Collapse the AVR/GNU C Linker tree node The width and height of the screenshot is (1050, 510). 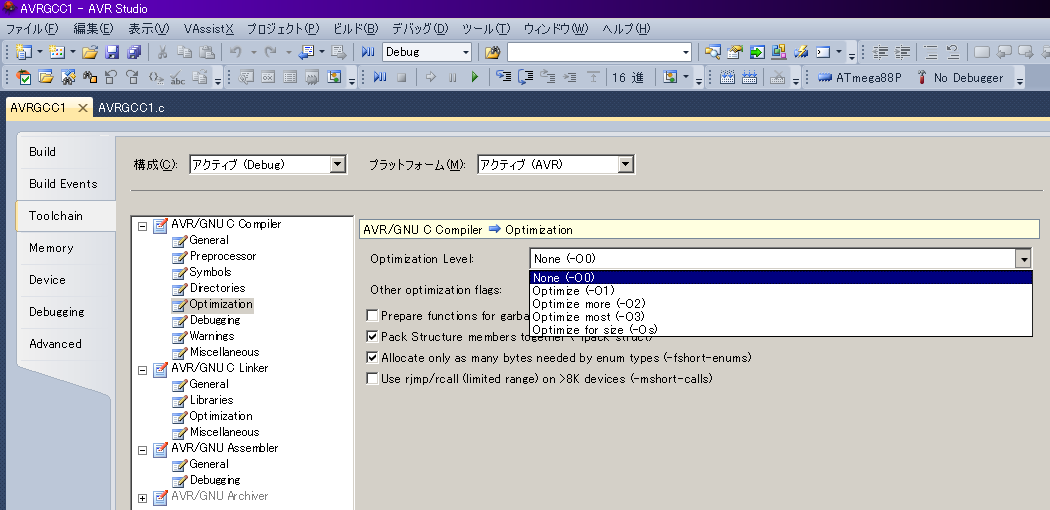tap(143, 370)
